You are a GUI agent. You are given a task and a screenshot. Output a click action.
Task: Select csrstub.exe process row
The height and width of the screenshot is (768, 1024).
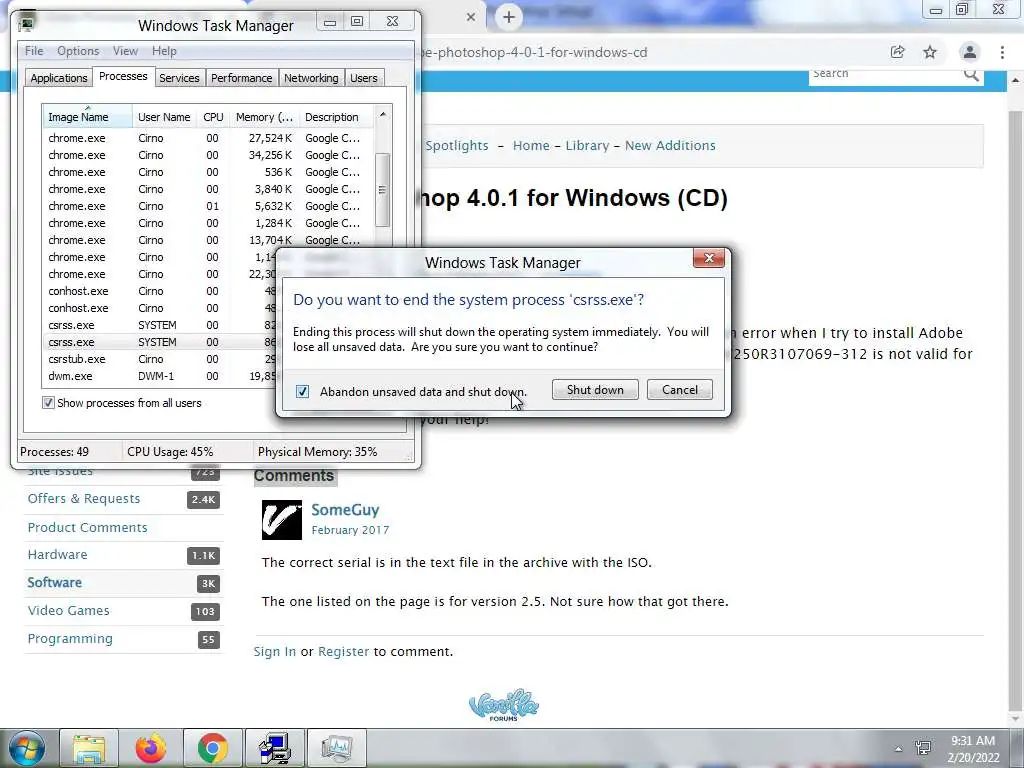(x=160, y=359)
